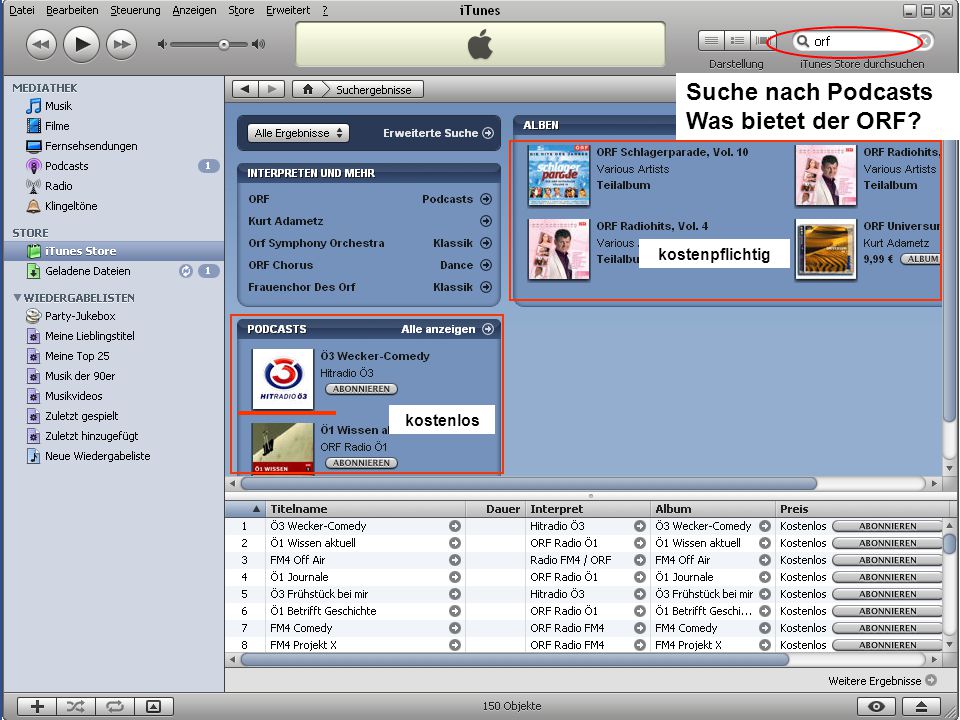Image resolution: width=960 pixels, height=720 pixels.
Task: Collapse the Wiedergabelisten section triangle
Action: [17, 298]
